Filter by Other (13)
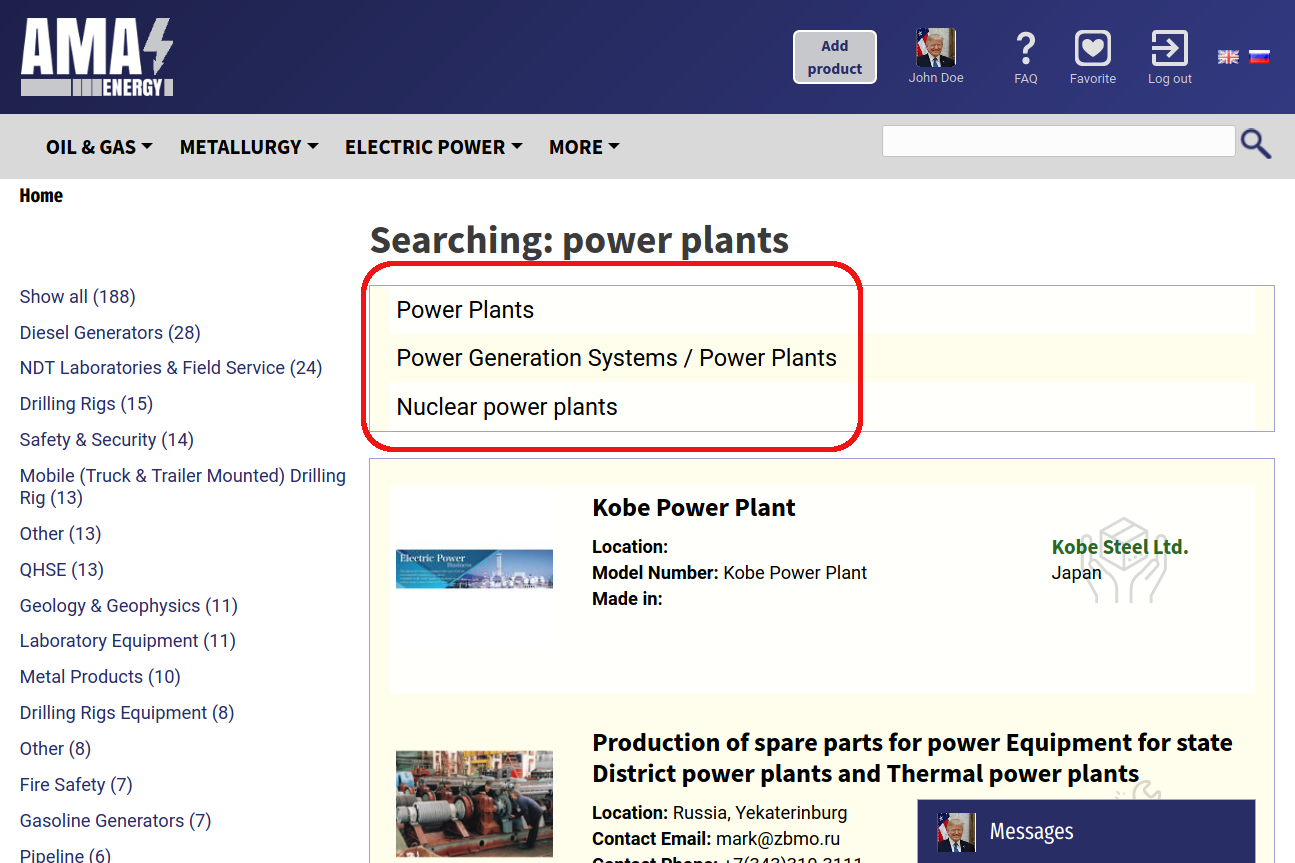Image resolution: width=1295 pixels, height=863 pixels. 61,534
